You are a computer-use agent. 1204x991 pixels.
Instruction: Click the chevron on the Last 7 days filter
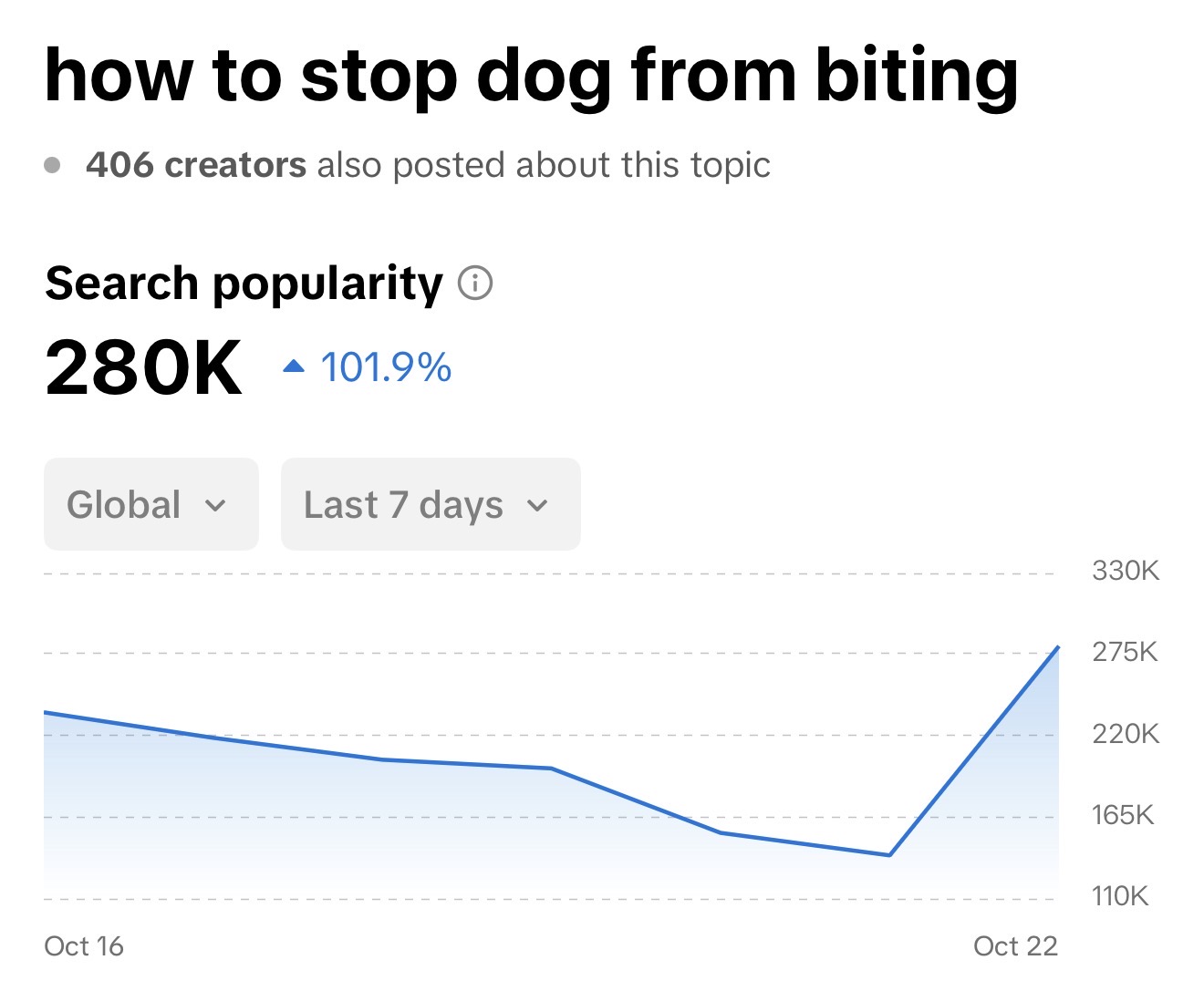[x=538, y=505]
